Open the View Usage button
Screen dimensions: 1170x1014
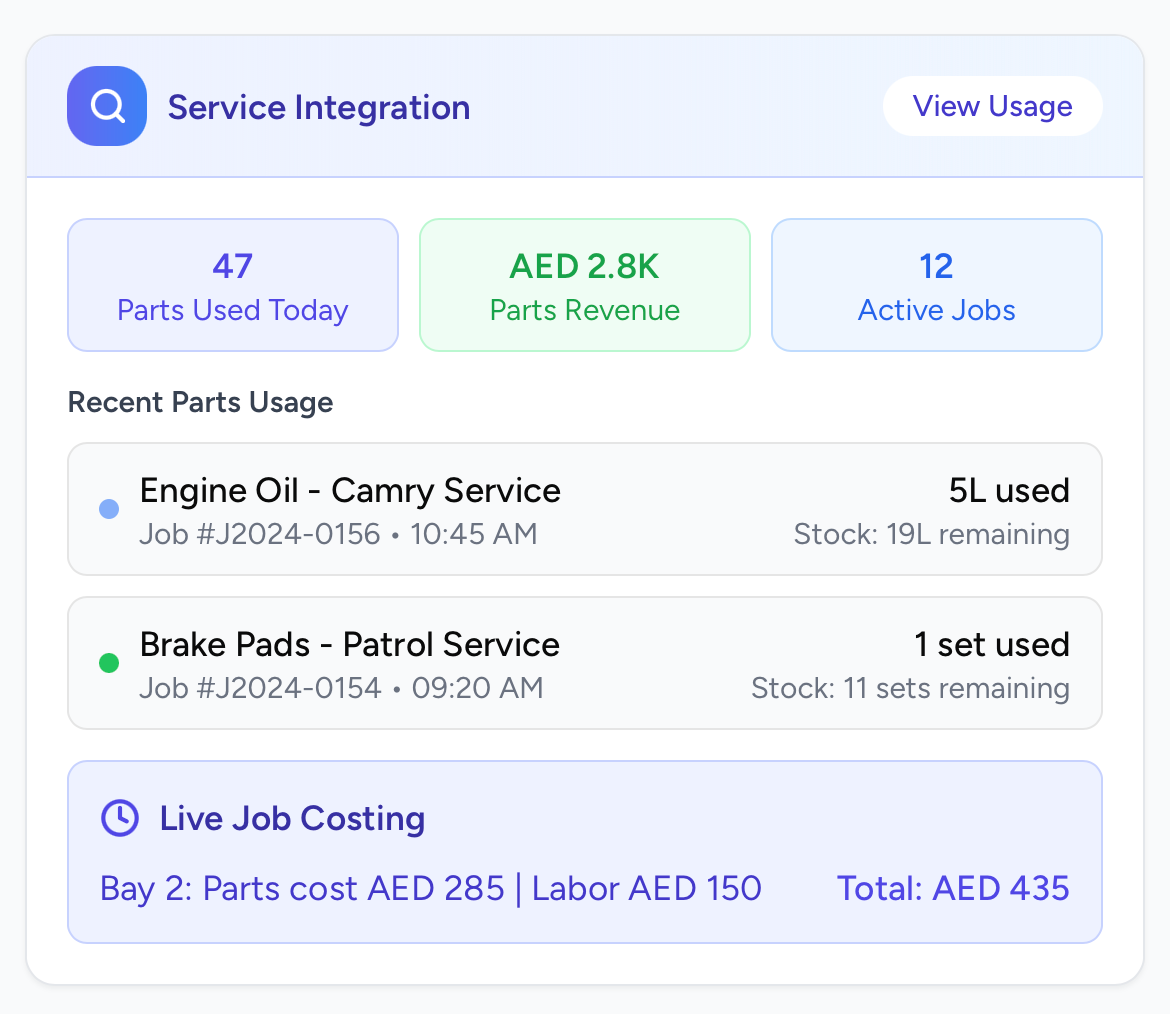click(992, 106)
